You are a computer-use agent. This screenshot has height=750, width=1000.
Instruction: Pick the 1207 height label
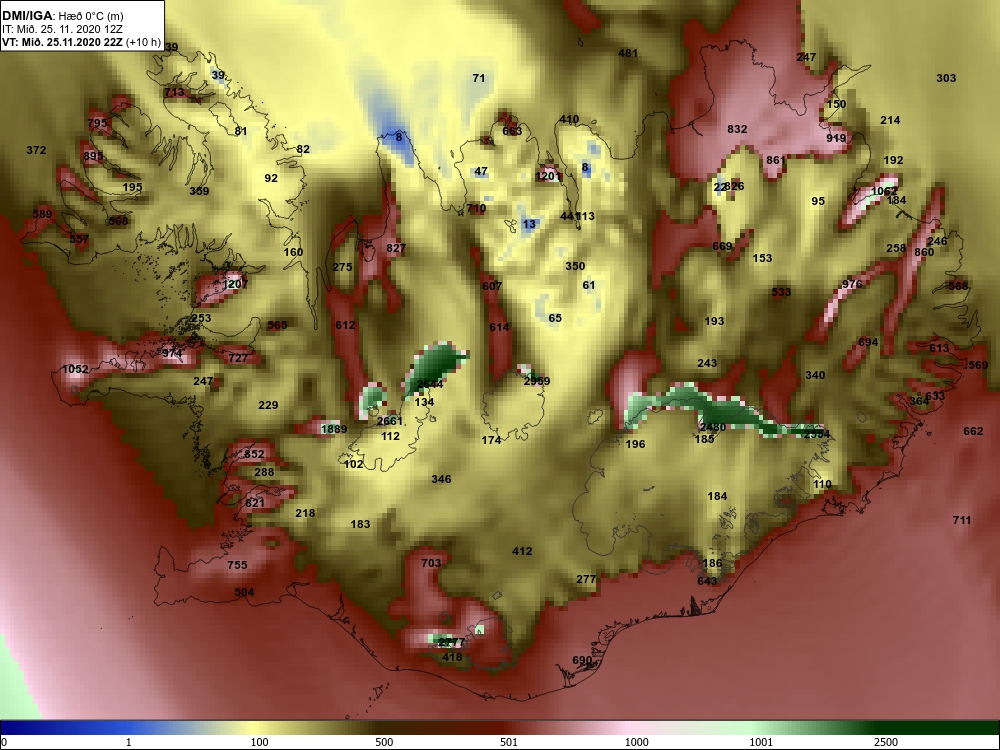coord(235,283)
